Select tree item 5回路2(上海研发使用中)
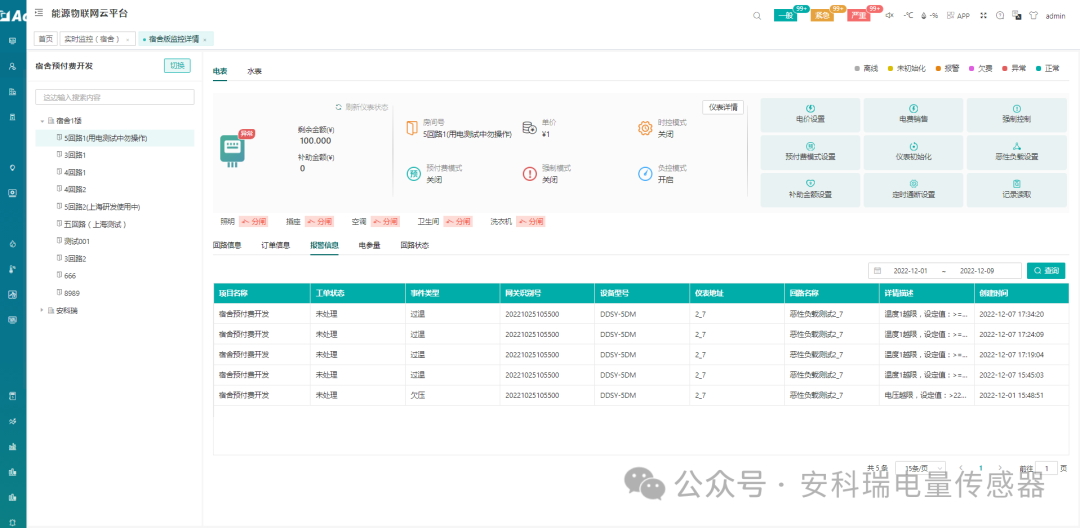 pos(102,207)
